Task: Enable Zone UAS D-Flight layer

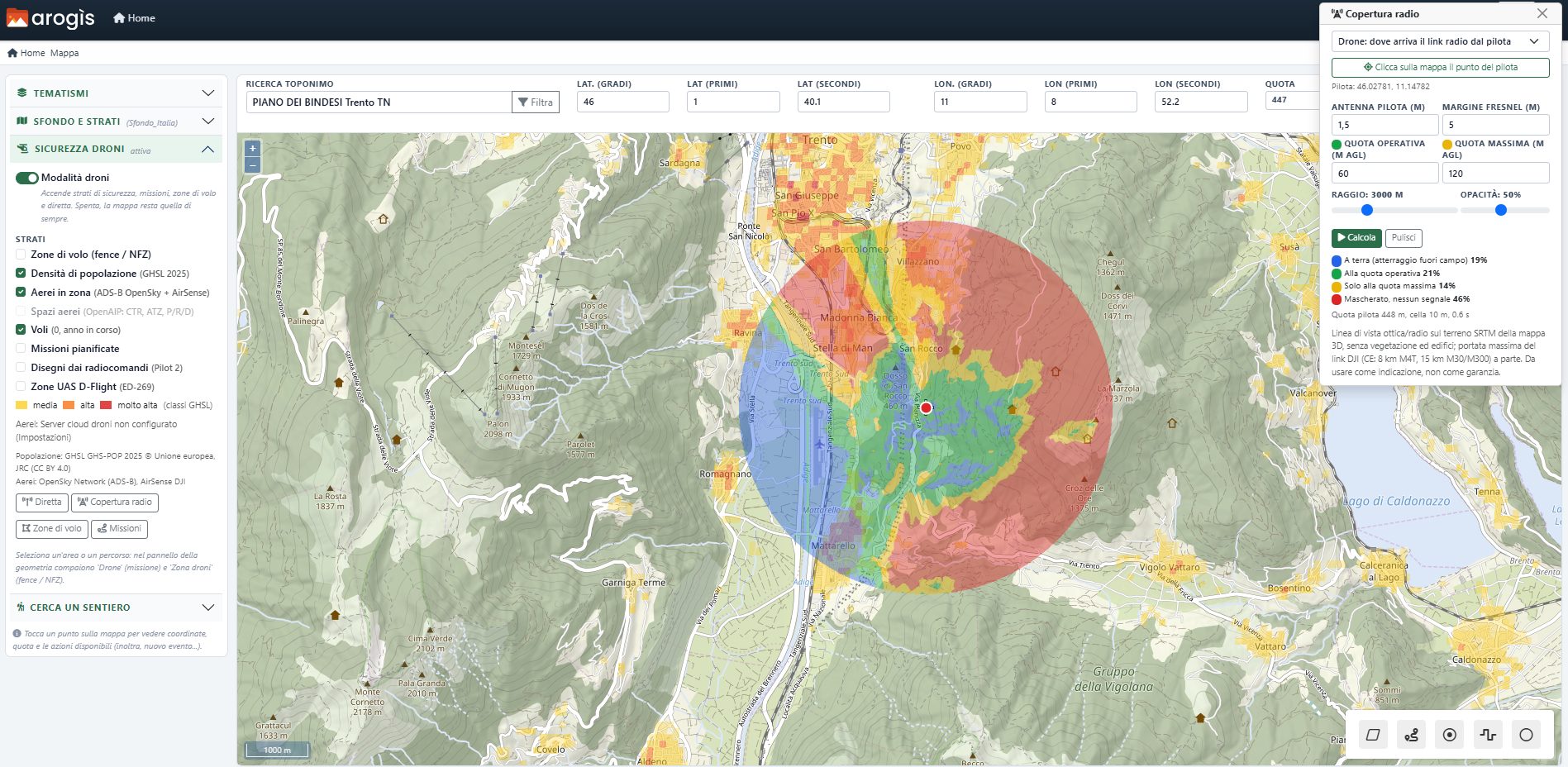Action: coord(21,386)
